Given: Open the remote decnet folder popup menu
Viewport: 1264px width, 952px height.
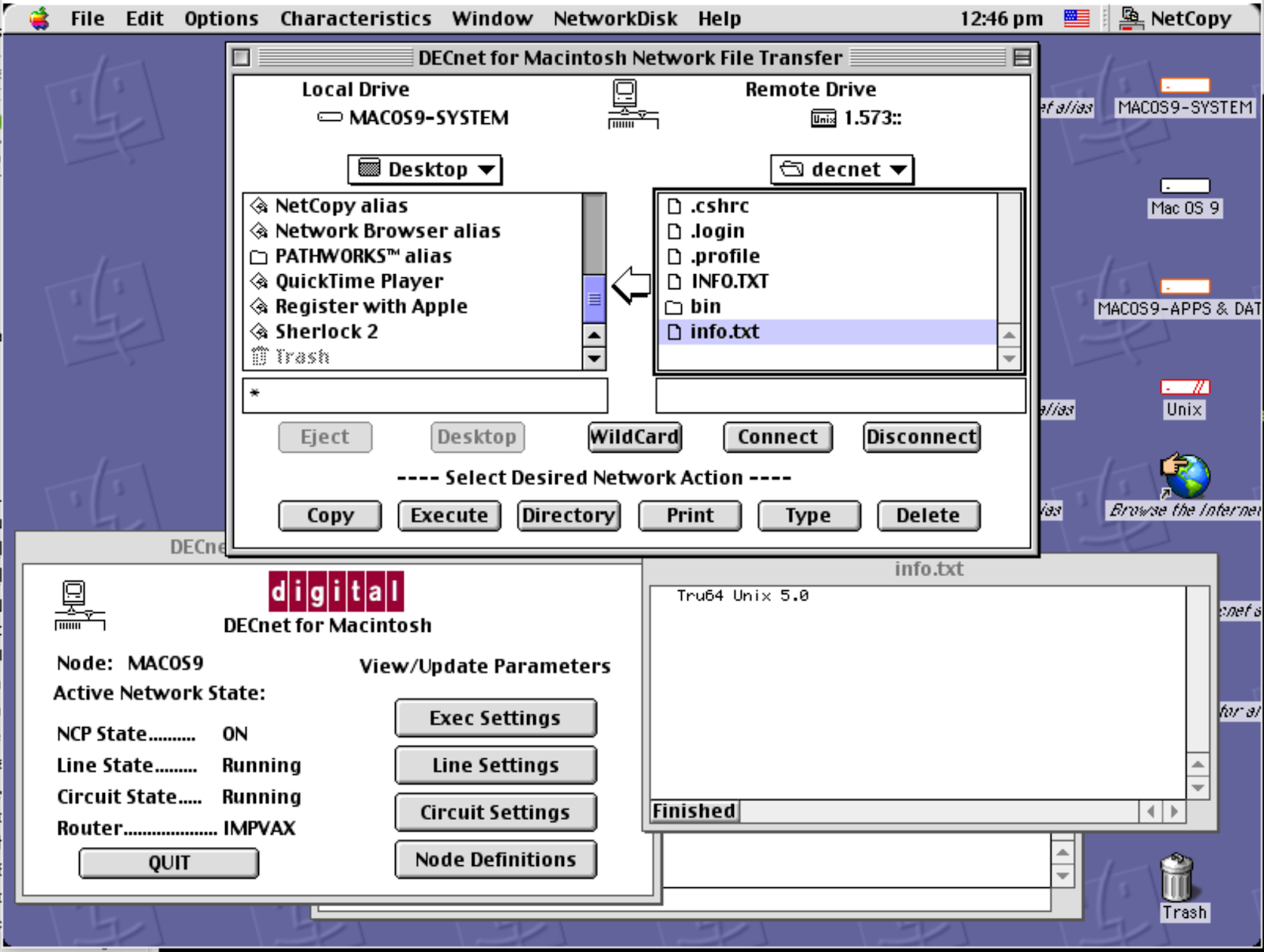Looking at the screenshot, I should click(x=842, y=169).
